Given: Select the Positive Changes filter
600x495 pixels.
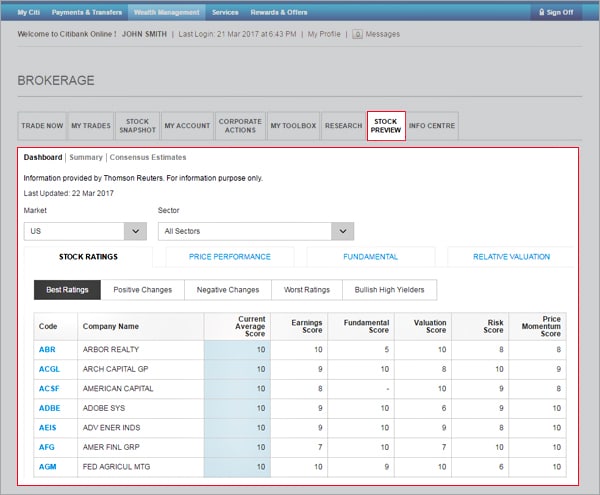Looking at the screenshot, I should (142, 290).
